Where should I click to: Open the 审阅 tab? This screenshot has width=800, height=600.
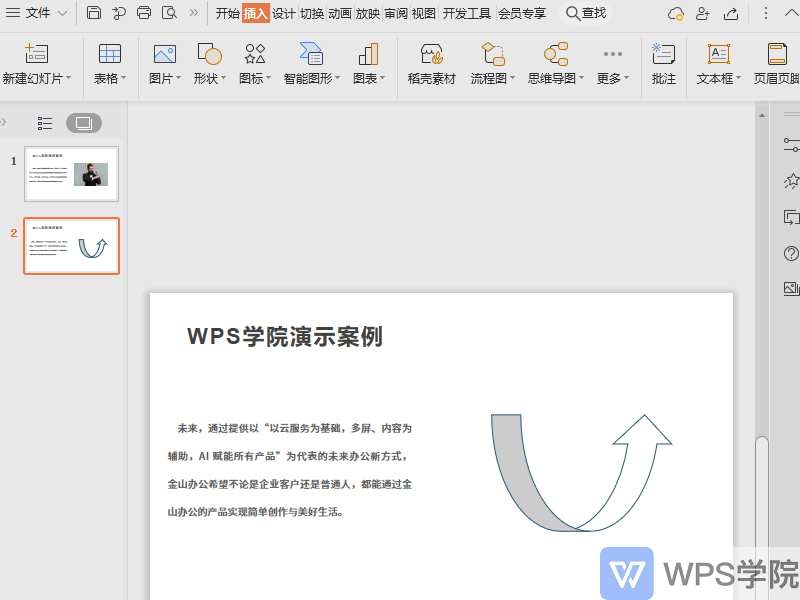pyautogui.click(x=396, y=13)
